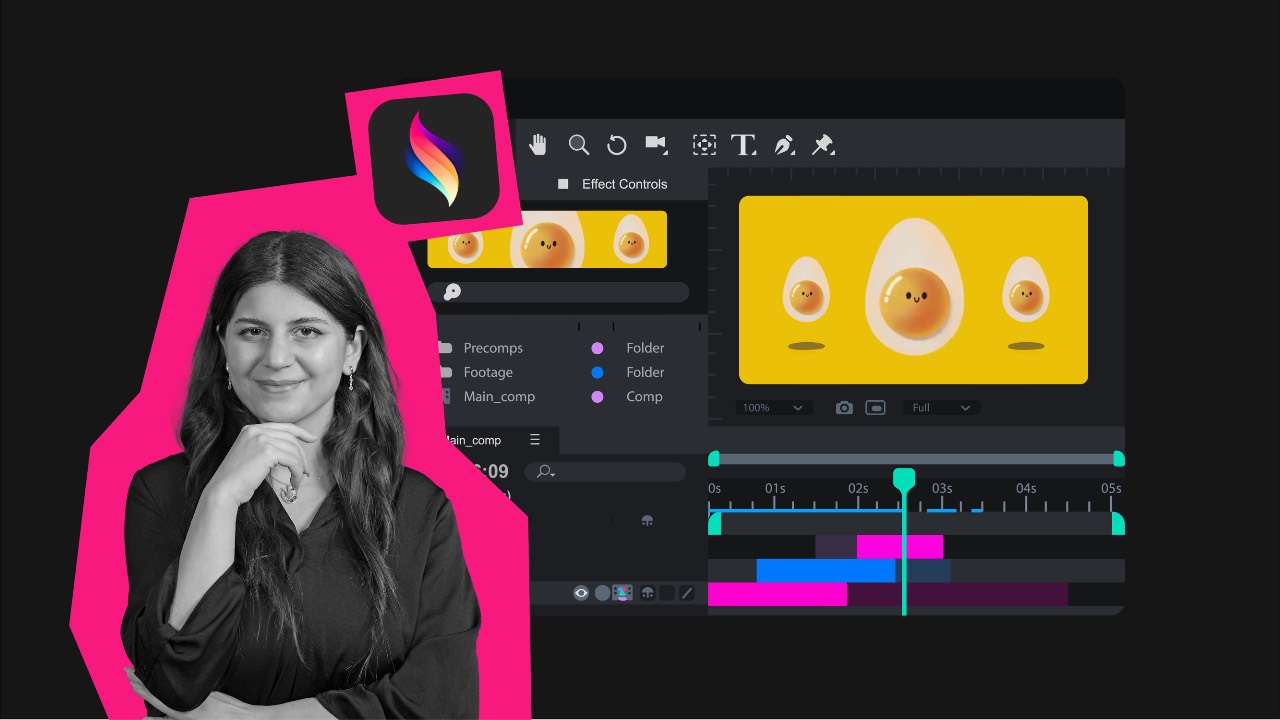The width and height of the screenshot is (1280, 720).
Task: Click the project panel search field
Action: [x=558, y=292]
